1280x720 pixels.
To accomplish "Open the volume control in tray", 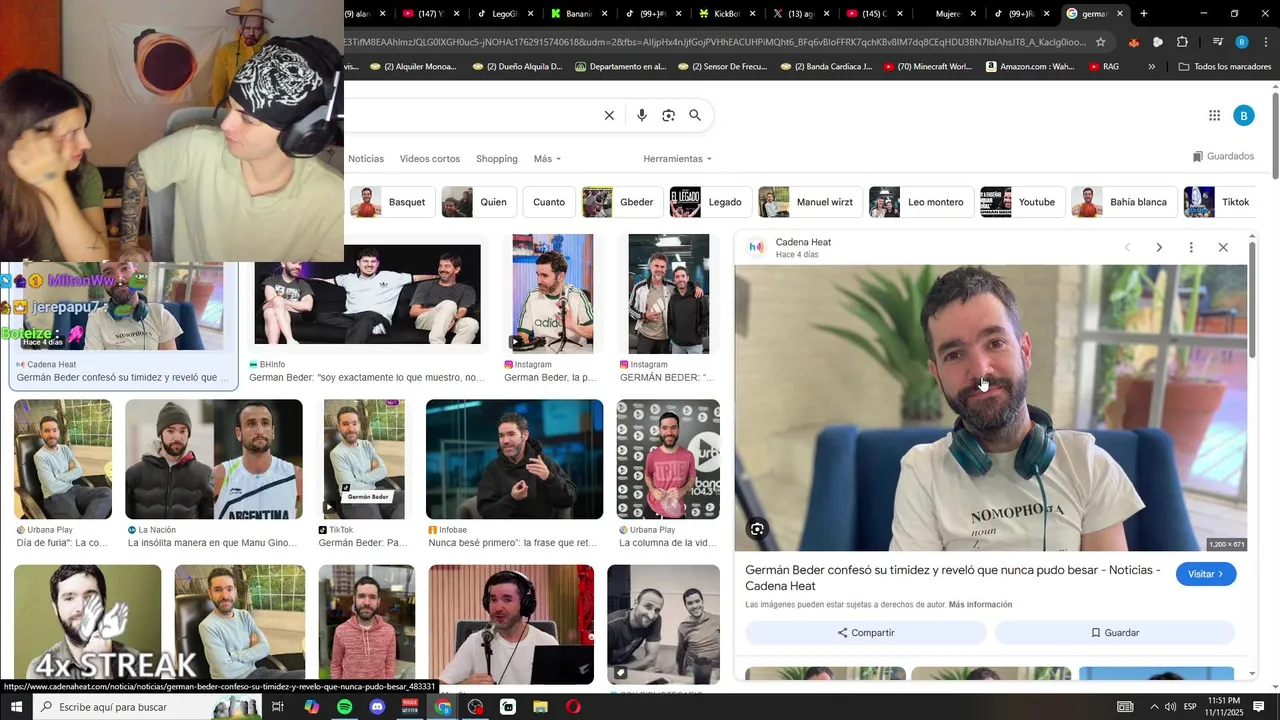I will [1171, 707].
